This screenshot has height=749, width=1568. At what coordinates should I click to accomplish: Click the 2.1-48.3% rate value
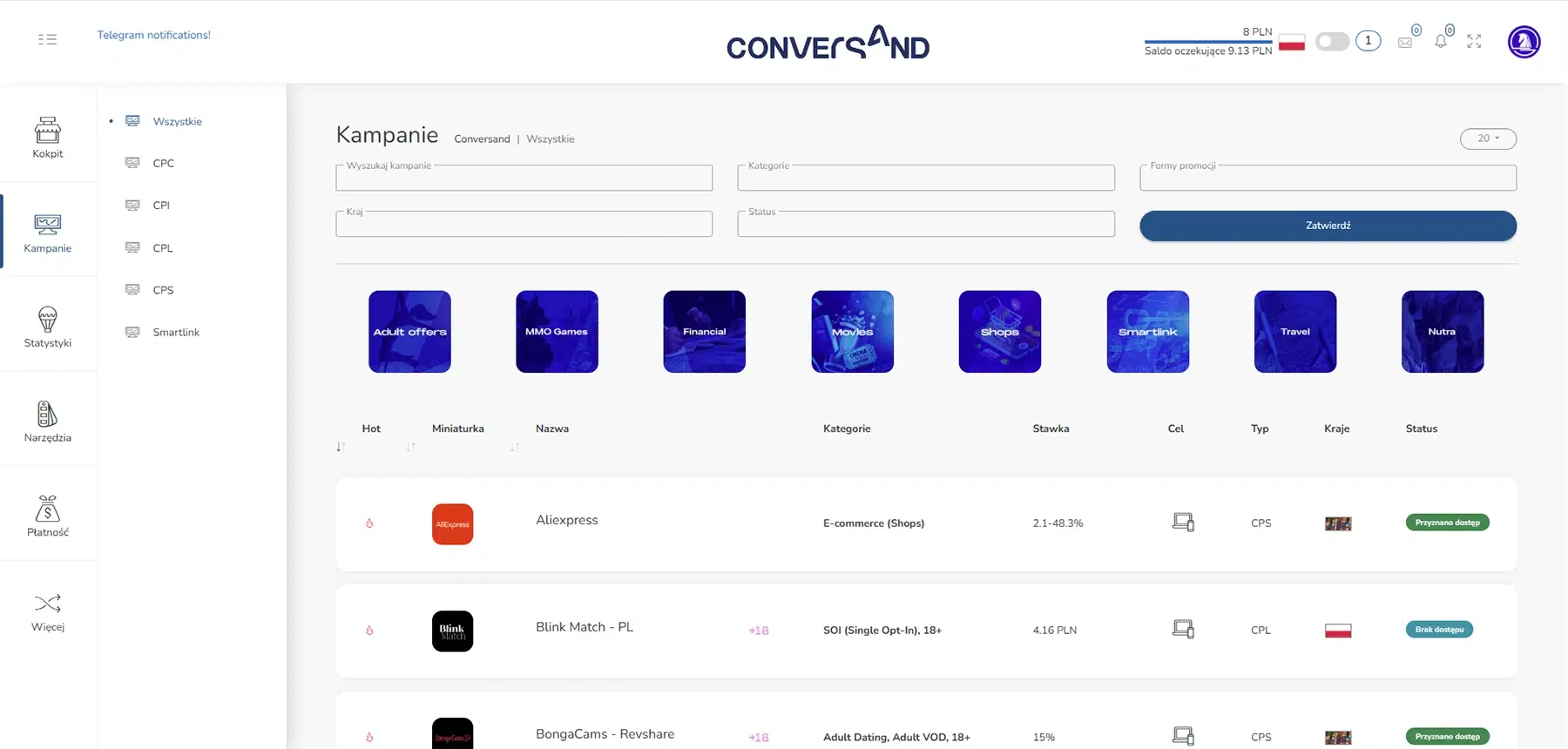(x=1058, y=523)
